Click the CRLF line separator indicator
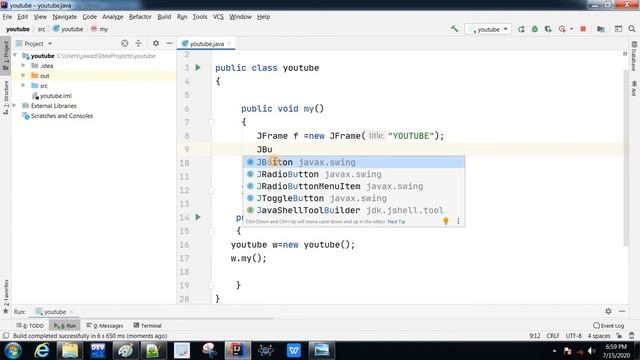The image size is (640, 360). tap(553, 336)
